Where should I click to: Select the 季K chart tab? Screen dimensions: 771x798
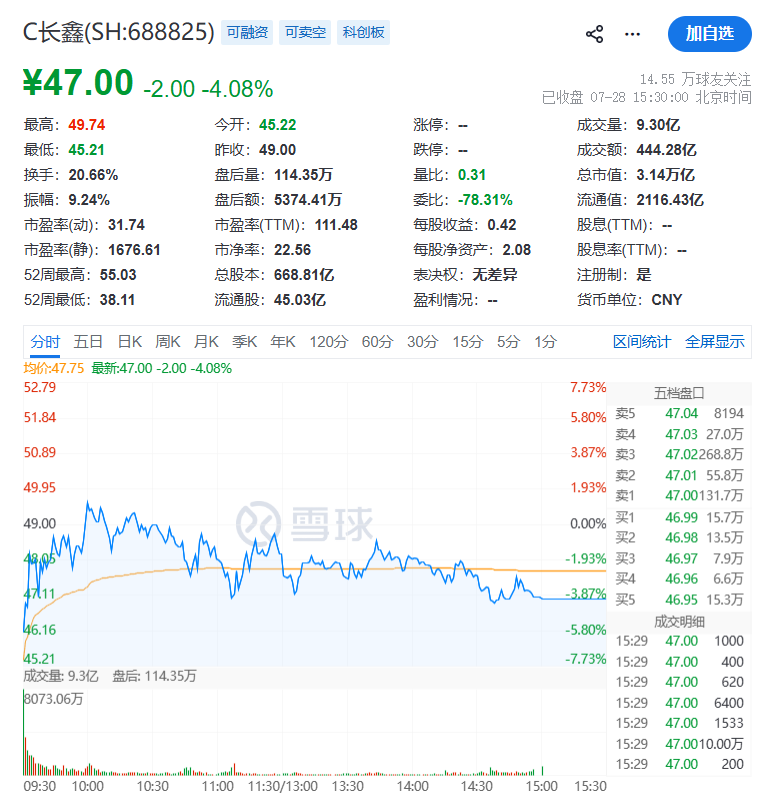244,341
